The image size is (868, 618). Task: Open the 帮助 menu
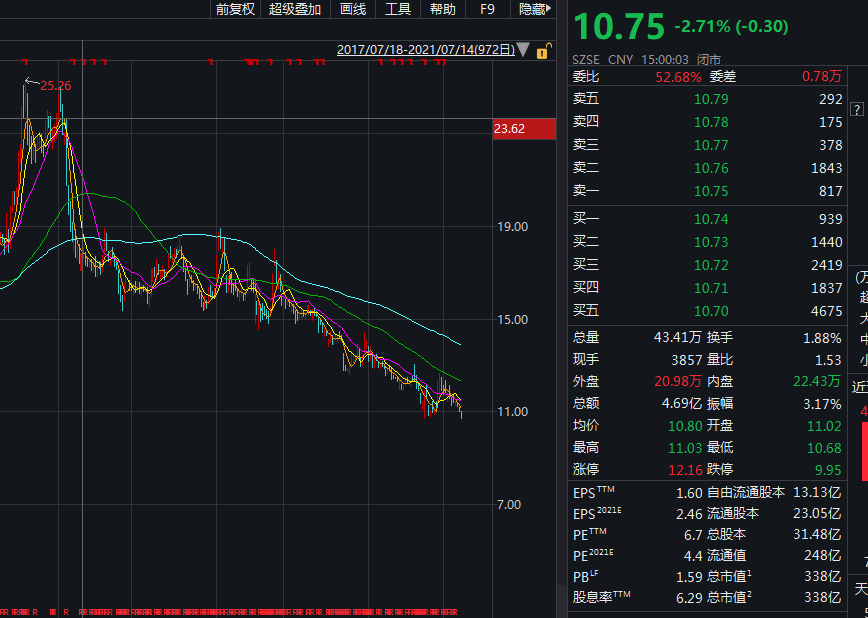pyautogui.click(x=443, y=9)
